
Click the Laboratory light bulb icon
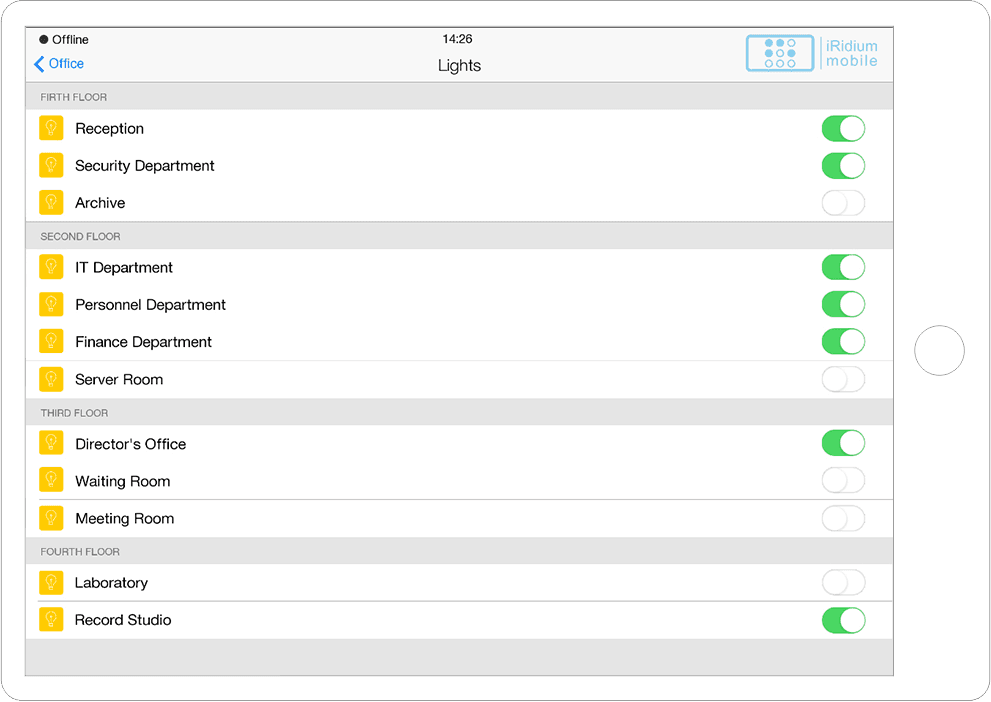click(51, 582)
